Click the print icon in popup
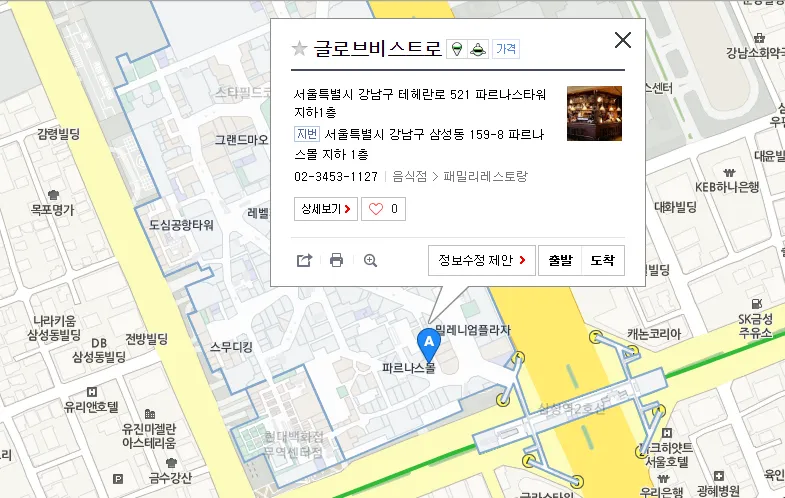Image resolution: width=785 pixels, height=498 pixels. click(x=336, y=260)
